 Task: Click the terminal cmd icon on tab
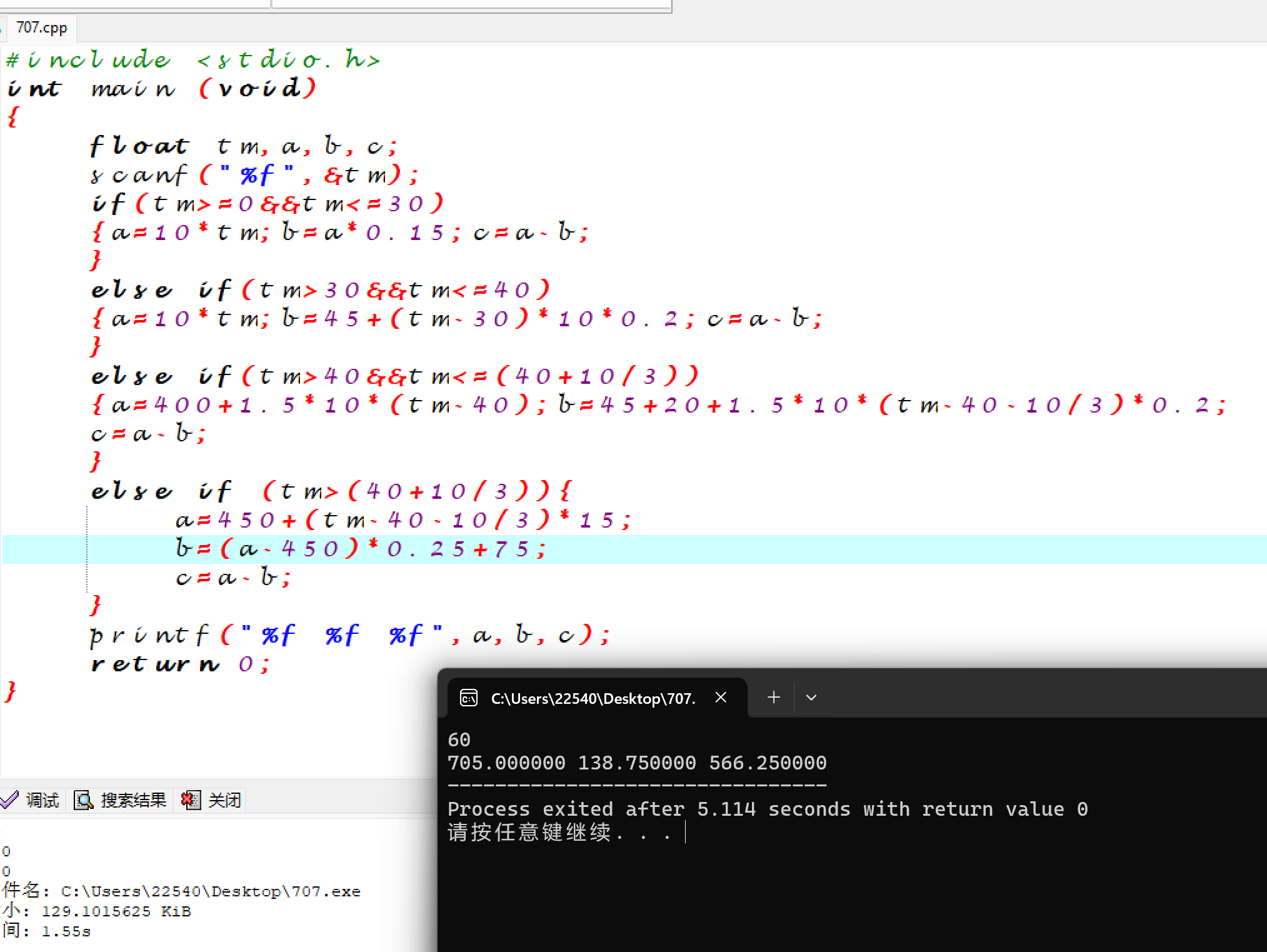pyautogui.click(x=468, y=698)
